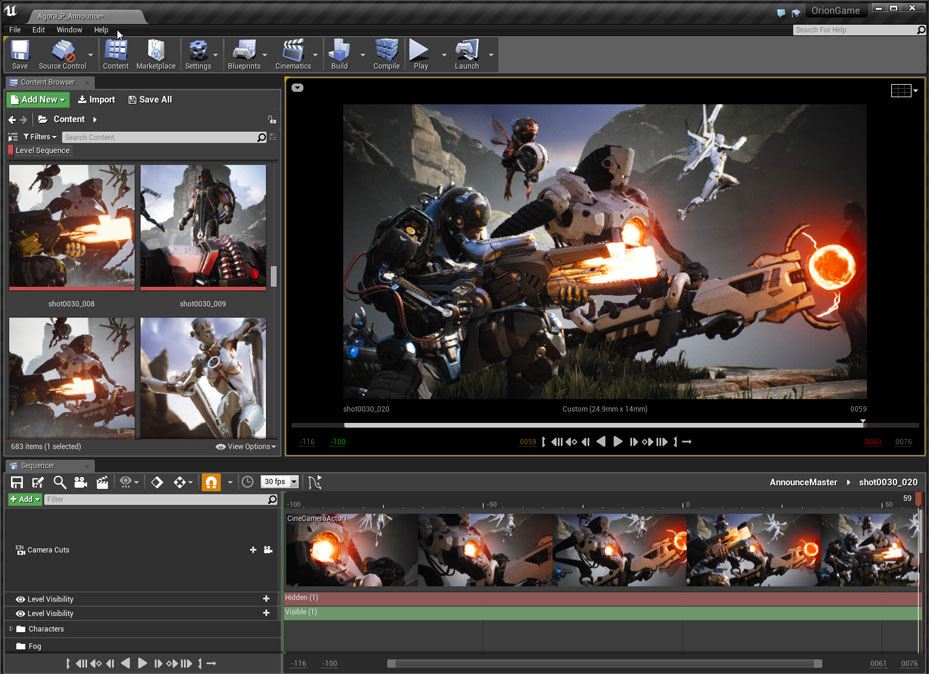Screen dimensions: 929x674
Task: Toggle the orange snapping magnet in Sequencer
Action: tap(211, 482)
